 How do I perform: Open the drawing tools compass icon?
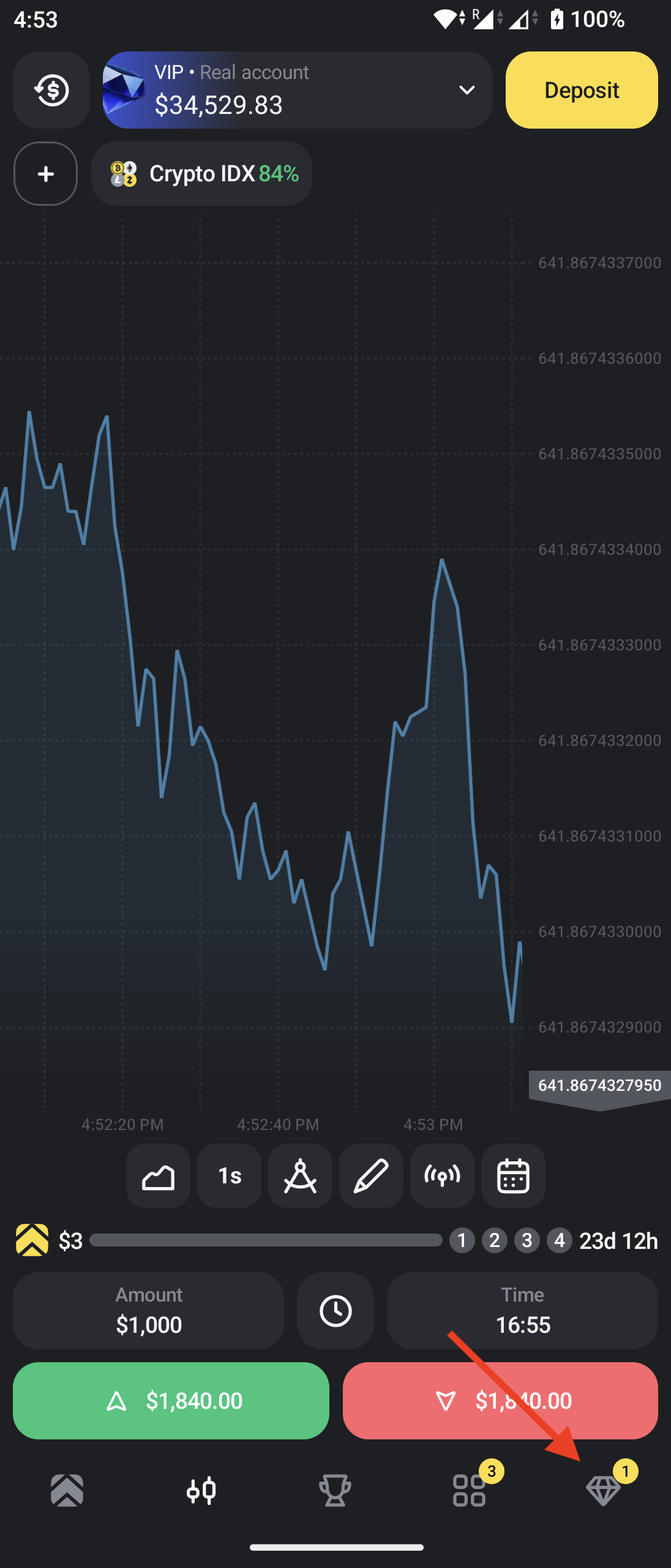[x=300, y=1175]
